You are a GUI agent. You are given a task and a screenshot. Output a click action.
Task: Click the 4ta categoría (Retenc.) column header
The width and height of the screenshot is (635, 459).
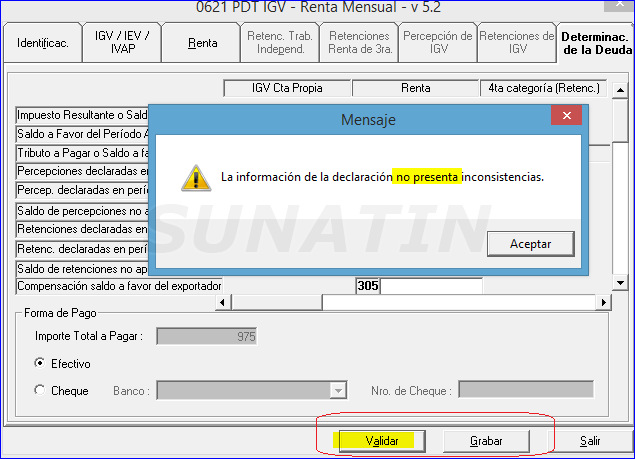point(543,88)
